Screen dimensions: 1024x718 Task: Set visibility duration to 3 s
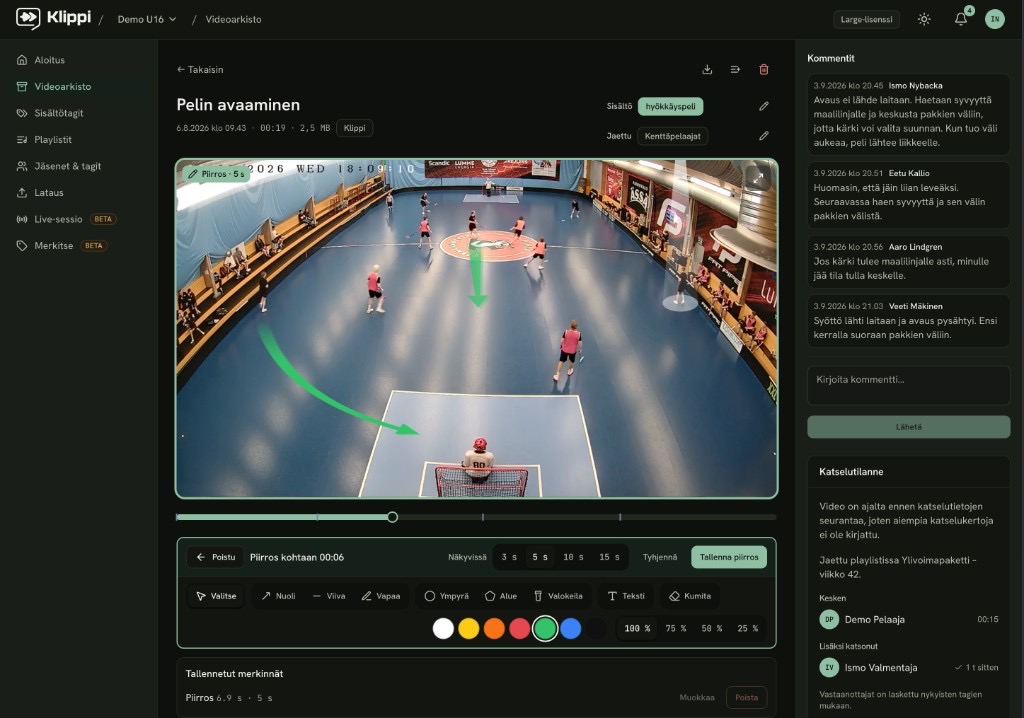click(x=509, y=557)
